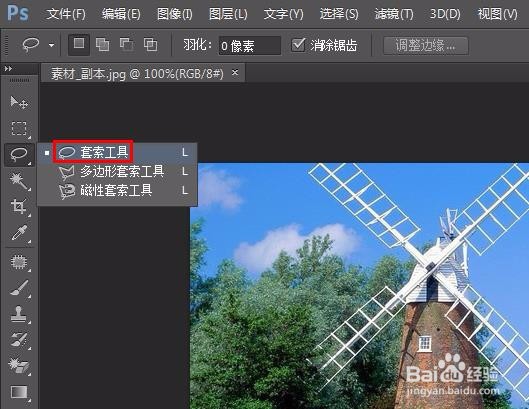
Task: Select the Lasso tool in toolbox
Action: (x=19, y=155)
